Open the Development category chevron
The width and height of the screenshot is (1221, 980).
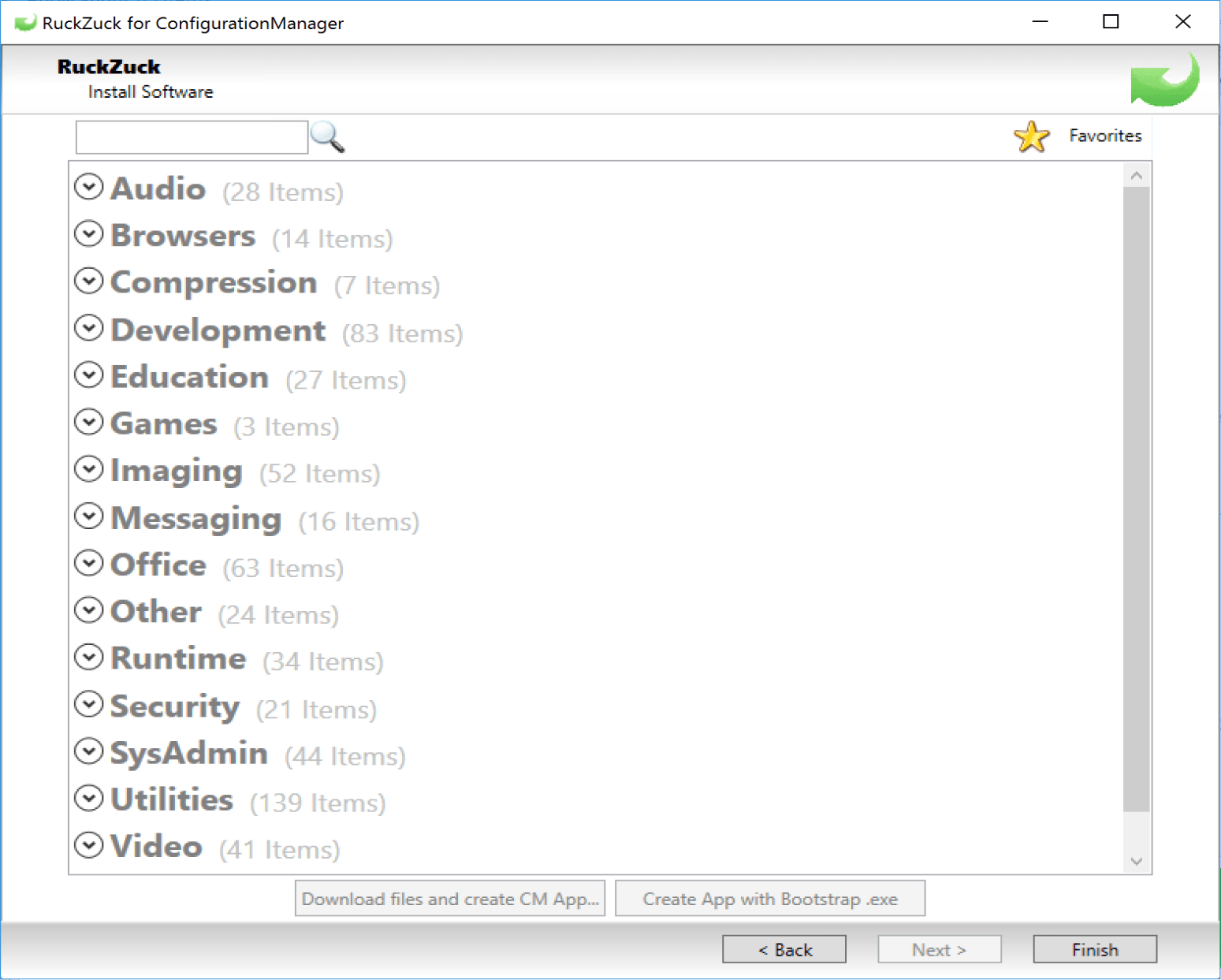point(89,328)
